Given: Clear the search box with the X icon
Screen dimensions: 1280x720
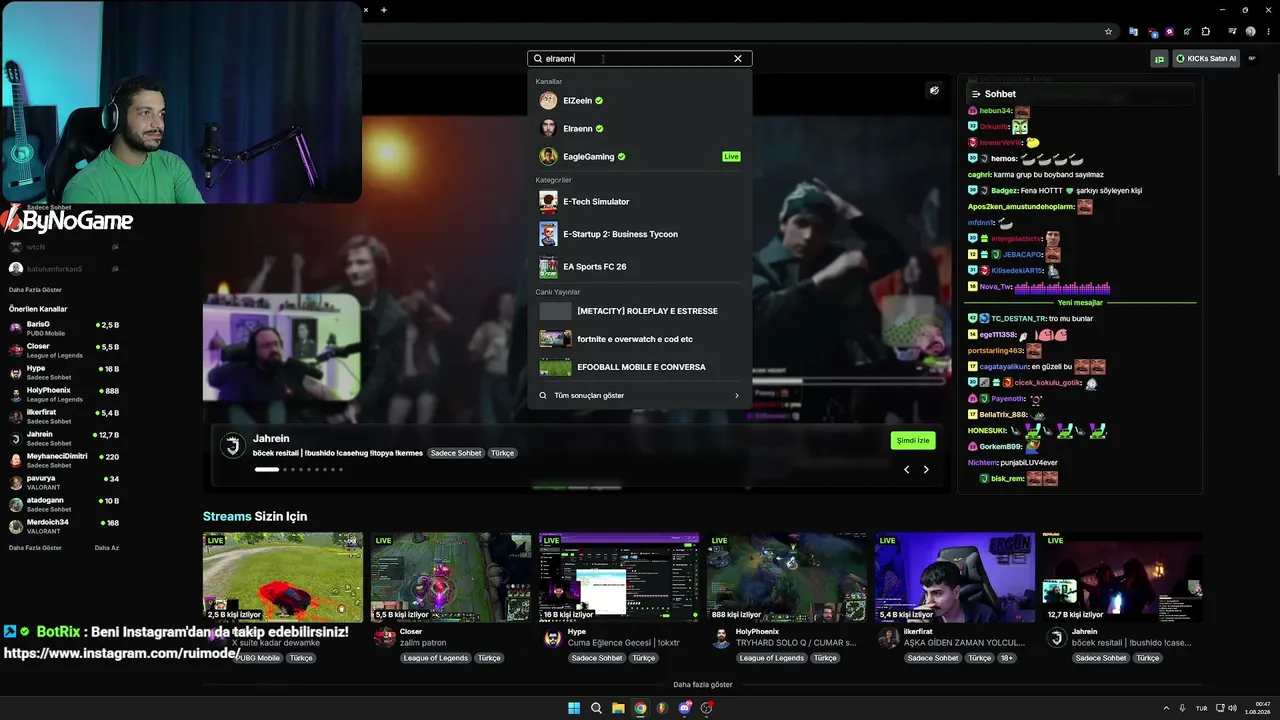Looking at the screenshot, I should click(x=738, y=59).
